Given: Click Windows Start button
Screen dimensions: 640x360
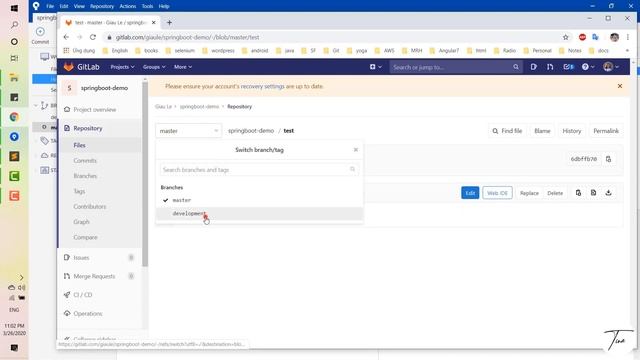Looking at the screenshot, I should [x=14, y=8].
